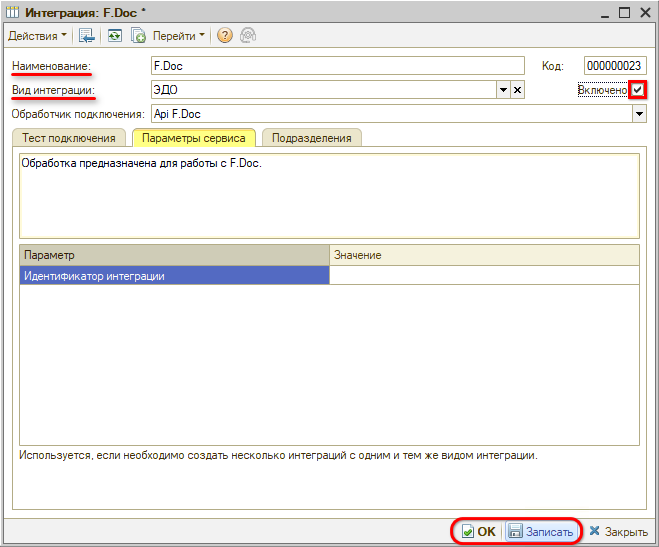This screenshot has width=659, height=547.
Task: Switch to the Тест подключения tab
Action: (x=69, y=138)
